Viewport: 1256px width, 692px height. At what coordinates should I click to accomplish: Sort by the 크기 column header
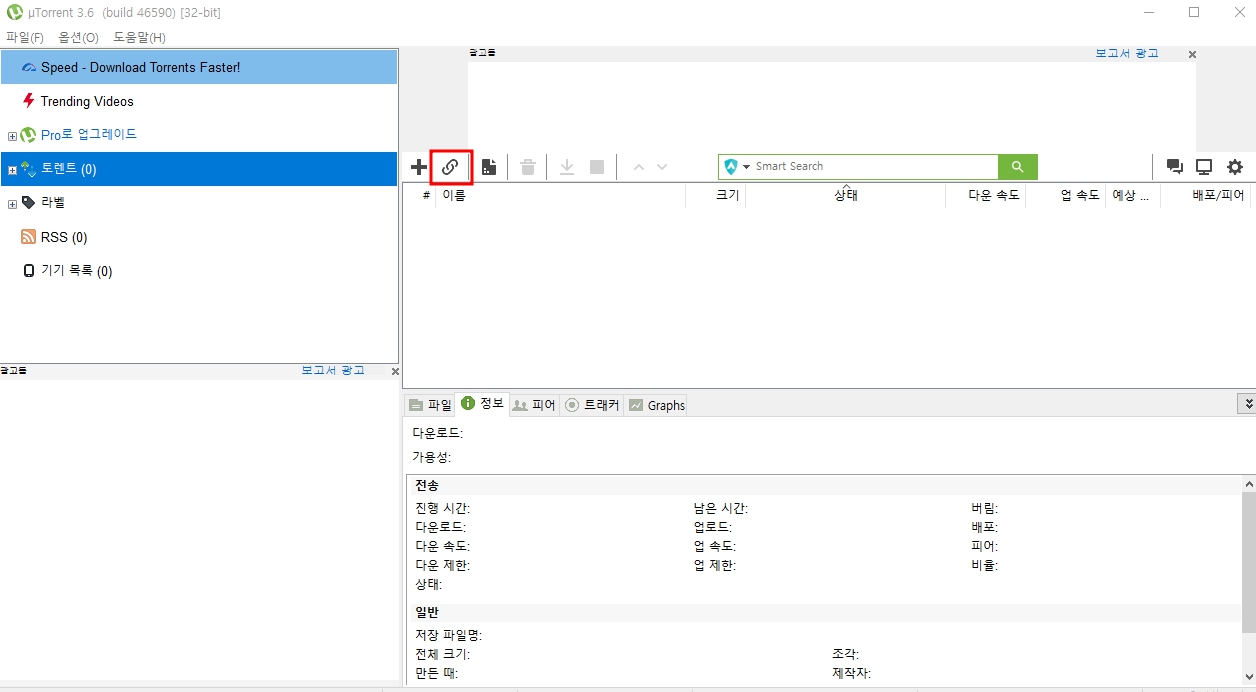pyautogui.click(x=715, y=196)
